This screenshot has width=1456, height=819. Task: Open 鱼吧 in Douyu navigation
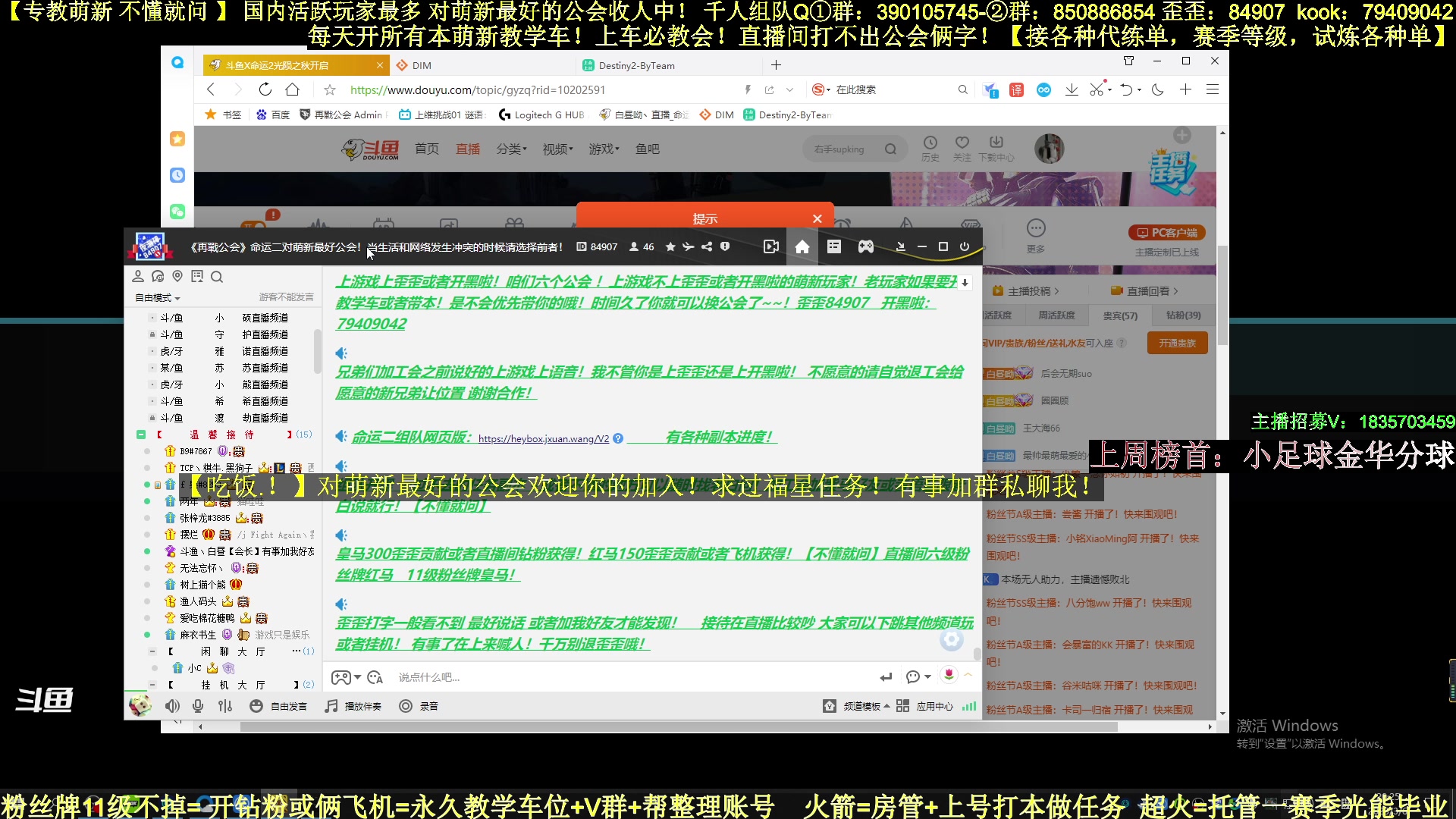tap(648, 149)
